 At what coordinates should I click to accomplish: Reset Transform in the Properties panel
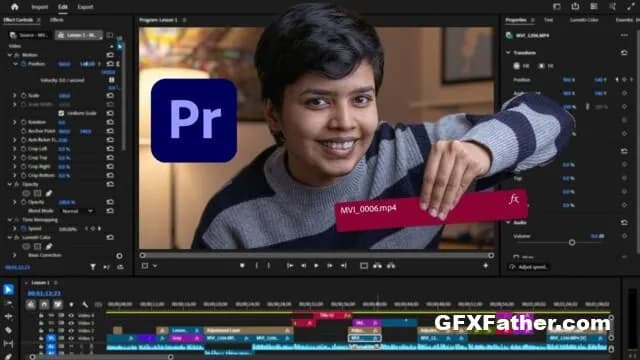point(624,53)
